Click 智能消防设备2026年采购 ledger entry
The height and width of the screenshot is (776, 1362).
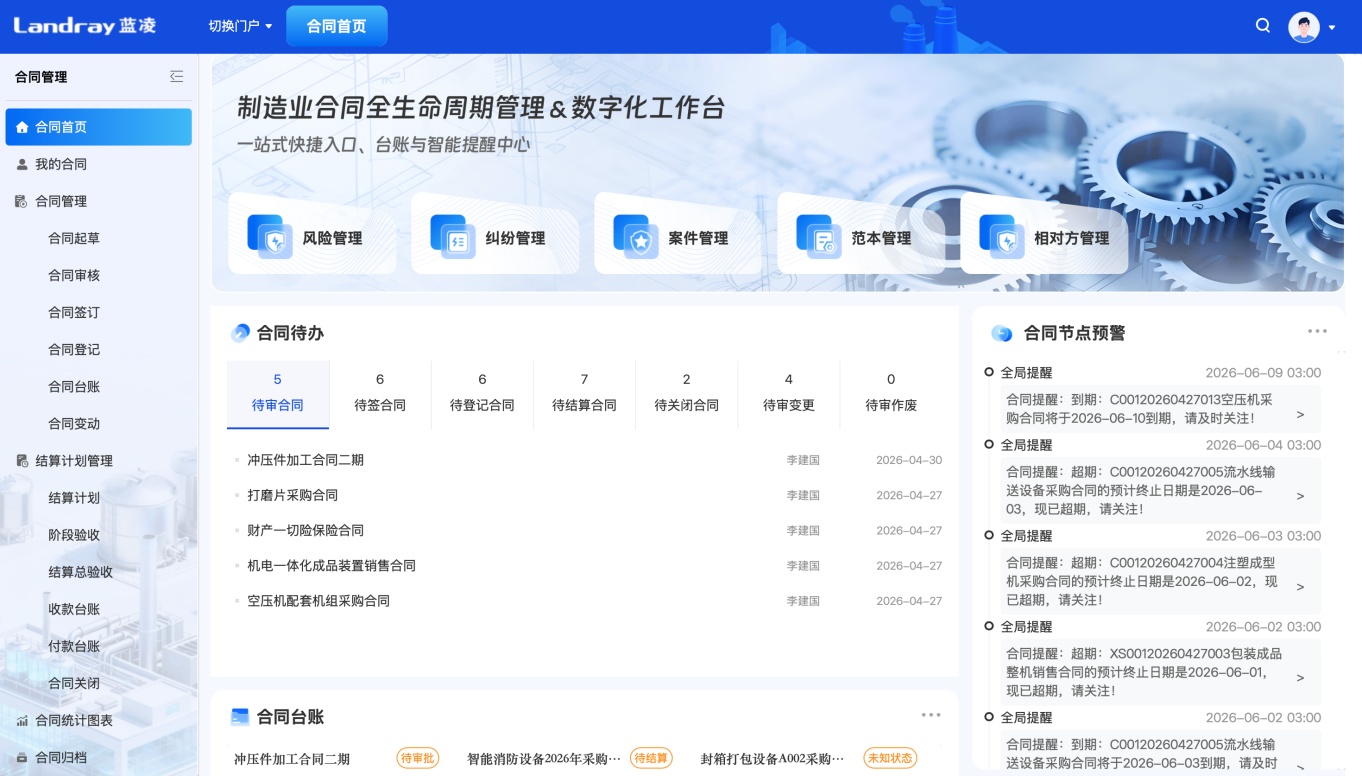(544, 759)
